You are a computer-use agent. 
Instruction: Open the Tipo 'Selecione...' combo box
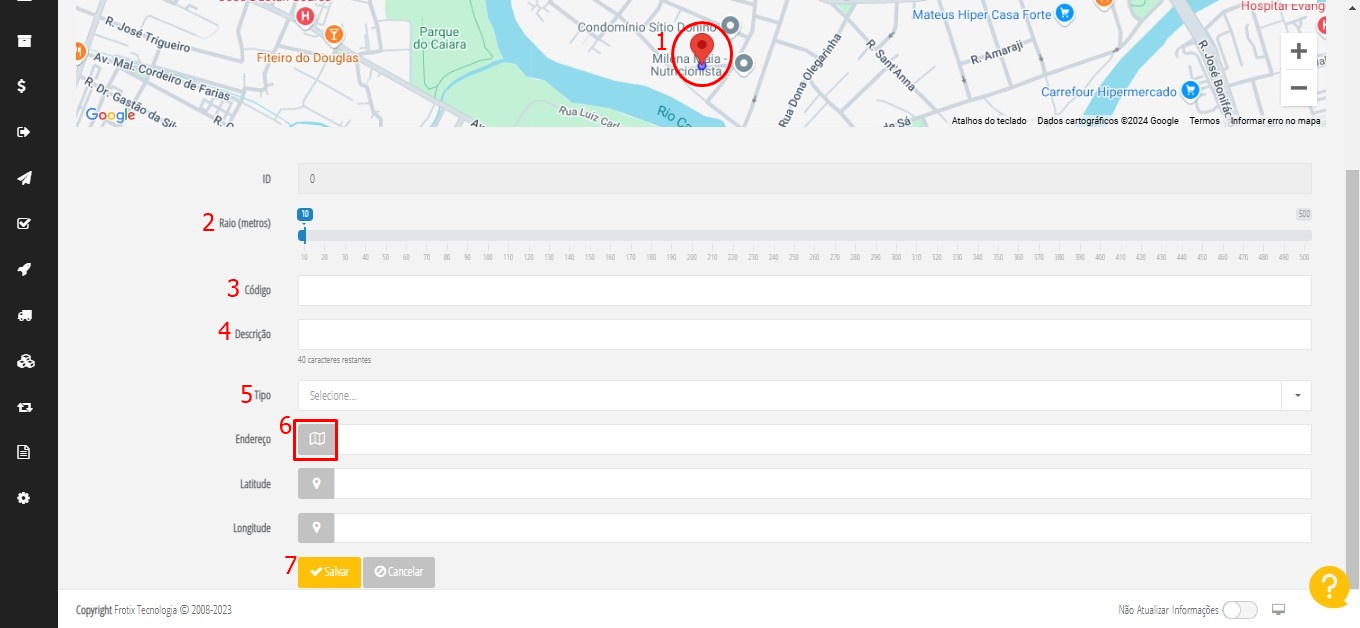(789, 395)
